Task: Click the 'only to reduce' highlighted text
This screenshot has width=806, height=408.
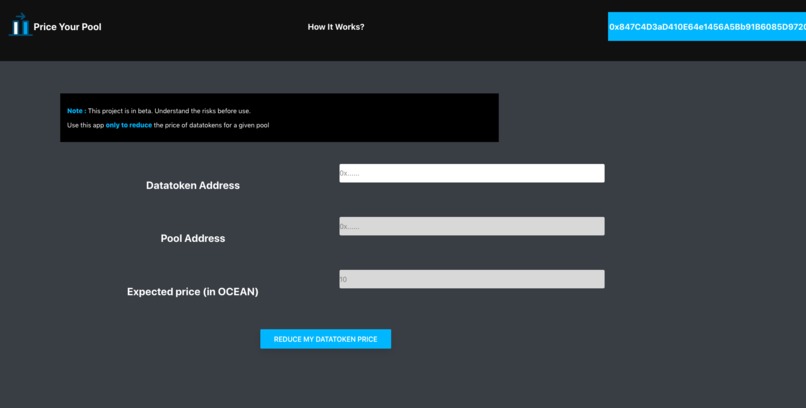Action: (129, 125)
